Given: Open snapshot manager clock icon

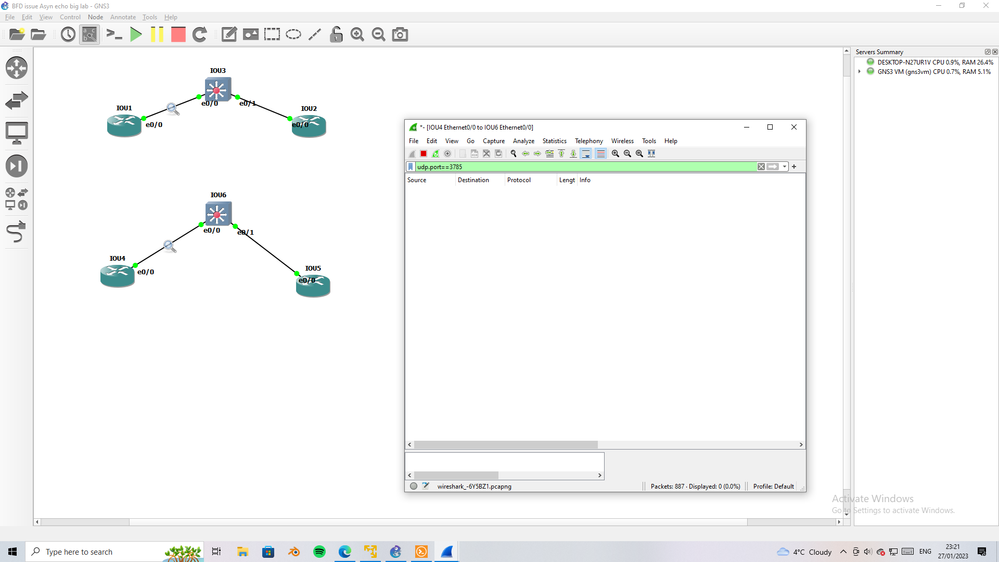Looking at the screenshot, I should point(68,34).
